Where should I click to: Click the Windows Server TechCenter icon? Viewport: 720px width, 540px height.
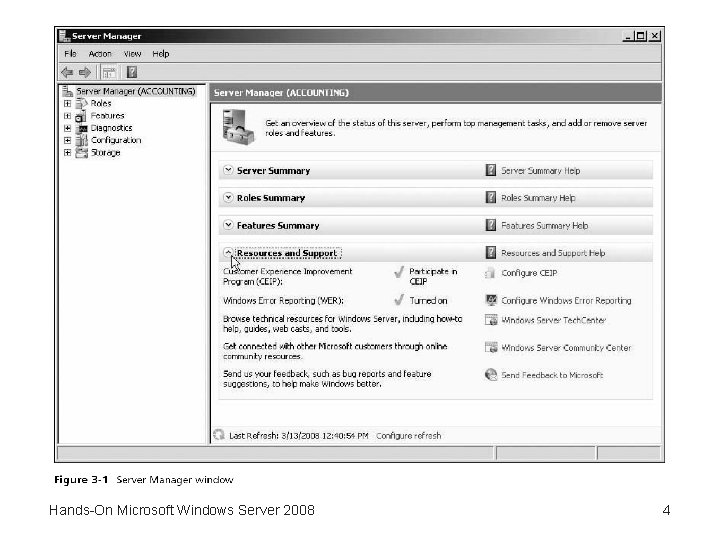coord(491,320)
